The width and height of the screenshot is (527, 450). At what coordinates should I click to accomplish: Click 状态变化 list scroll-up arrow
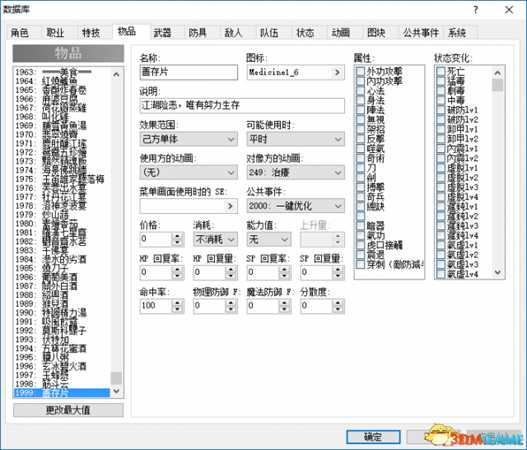point(497,73)
